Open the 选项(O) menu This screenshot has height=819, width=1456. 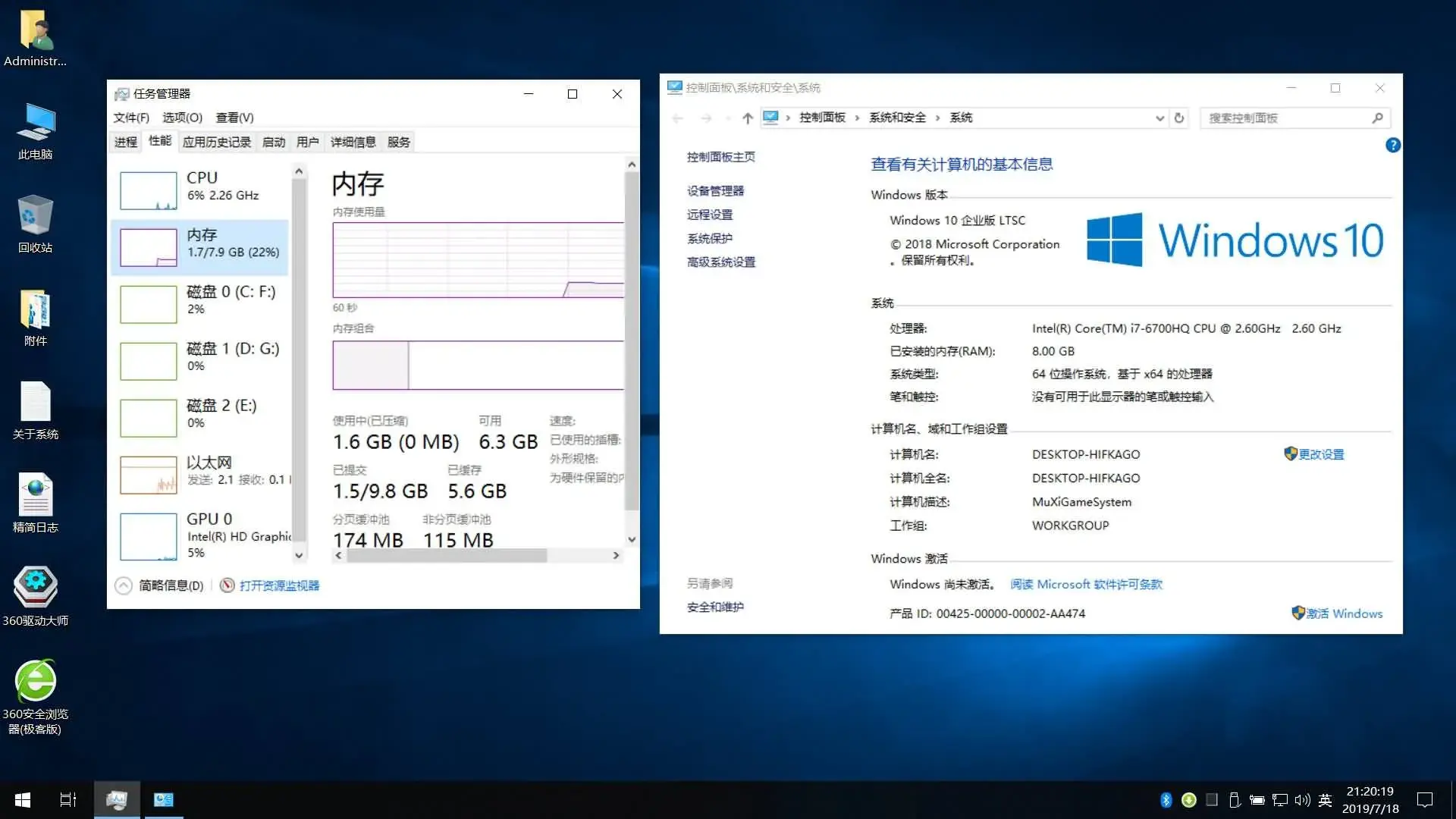click(x=182, y=118)
